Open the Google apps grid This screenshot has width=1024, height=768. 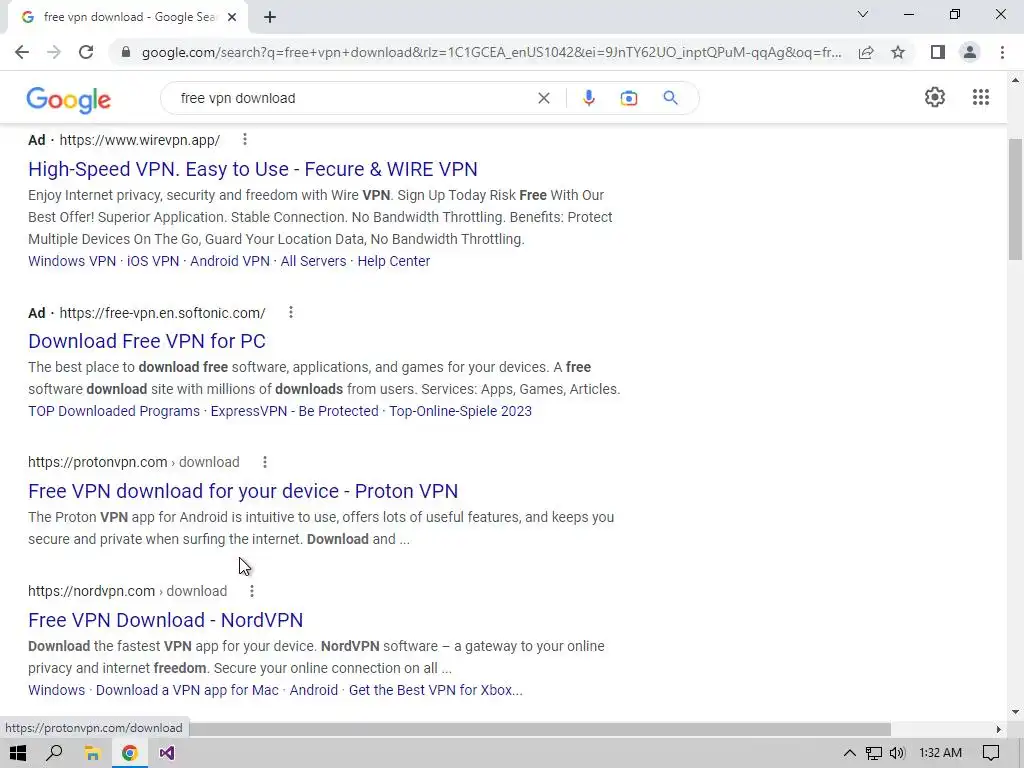pos(980,97)
